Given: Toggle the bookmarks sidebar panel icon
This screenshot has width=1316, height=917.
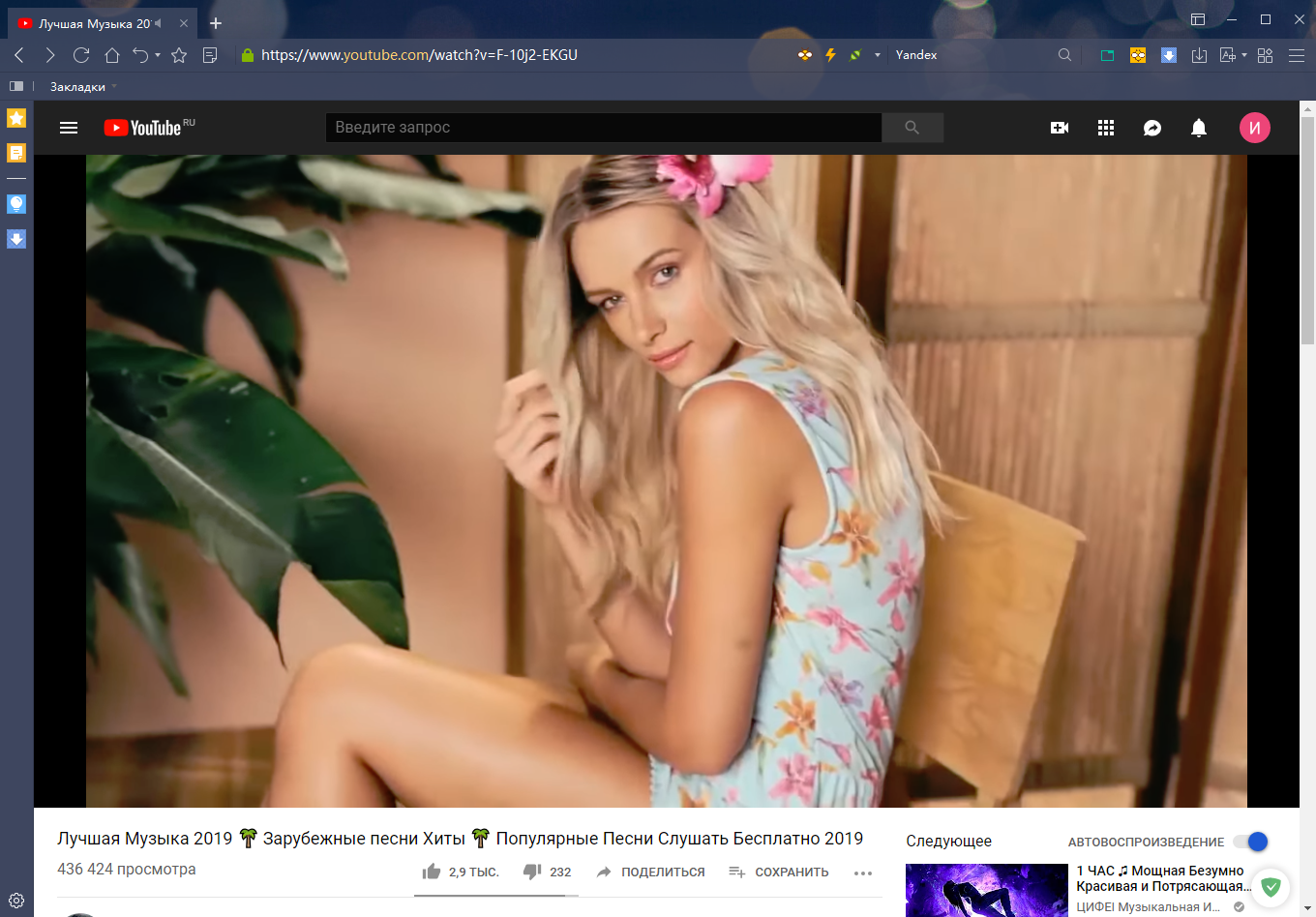Looking at the screenshot, I should [x=16, y=86].
